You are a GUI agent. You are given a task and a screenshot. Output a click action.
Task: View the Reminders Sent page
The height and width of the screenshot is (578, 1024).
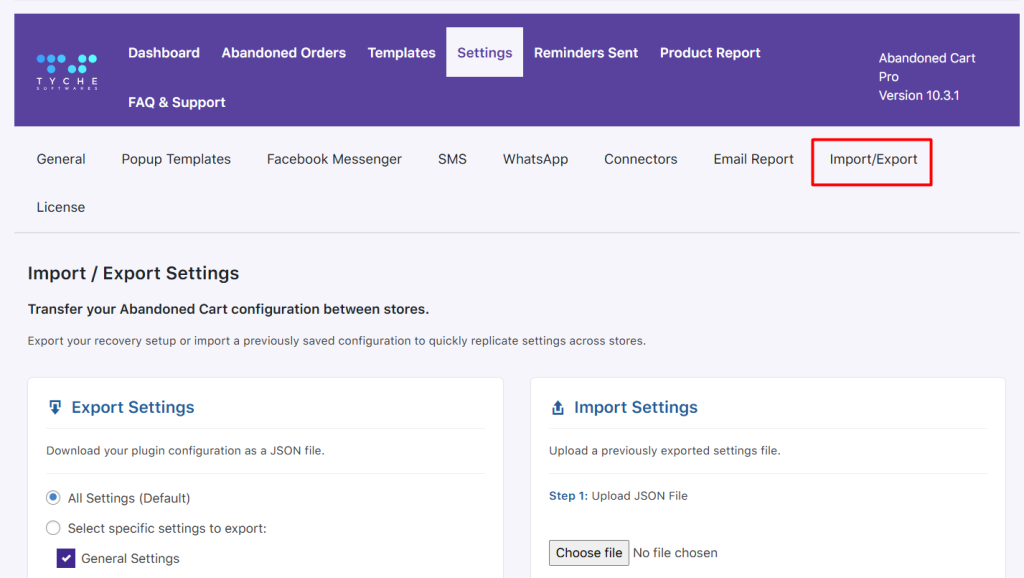(585, 53)
